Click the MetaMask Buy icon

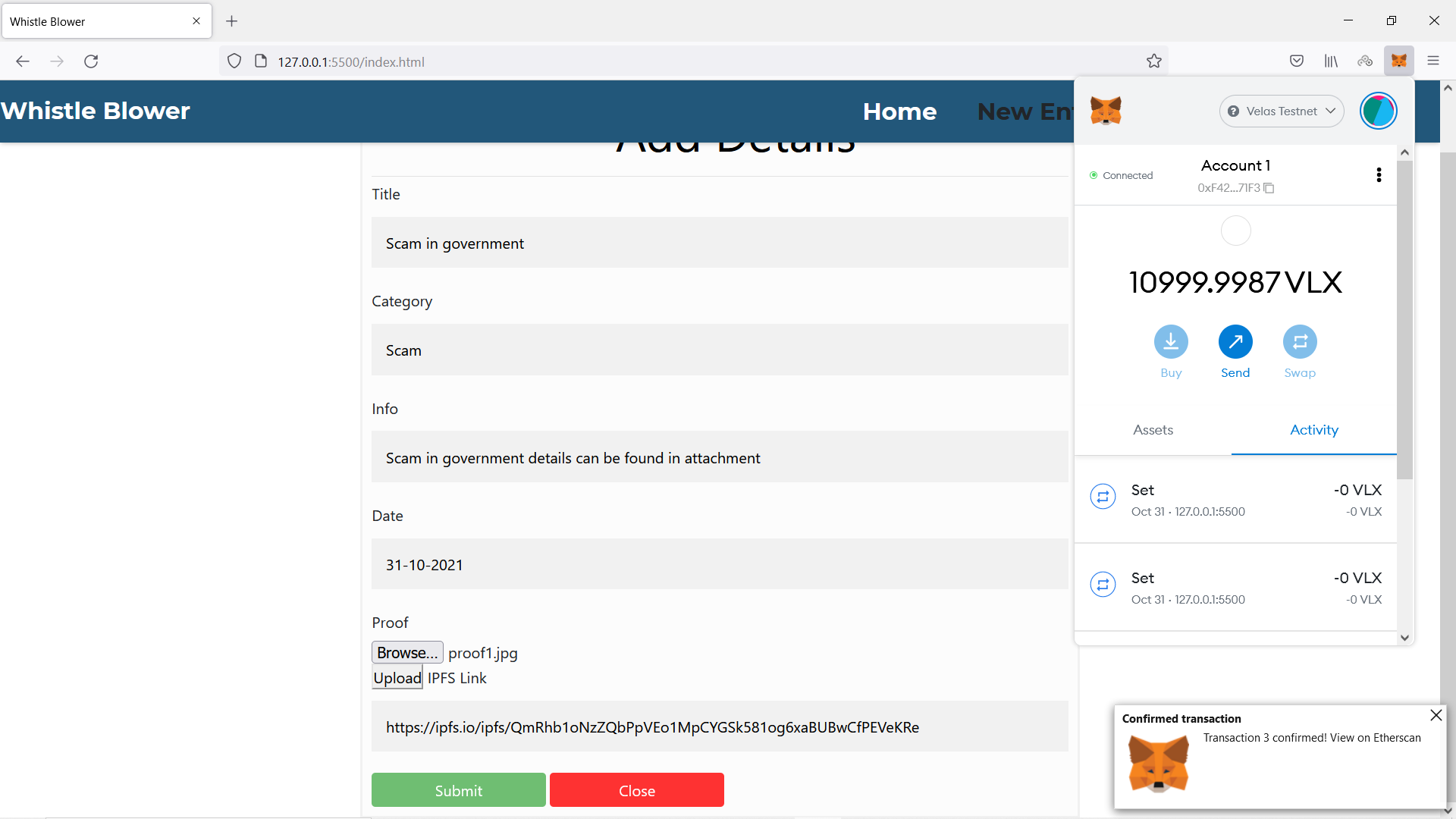tap(1171, 342)
